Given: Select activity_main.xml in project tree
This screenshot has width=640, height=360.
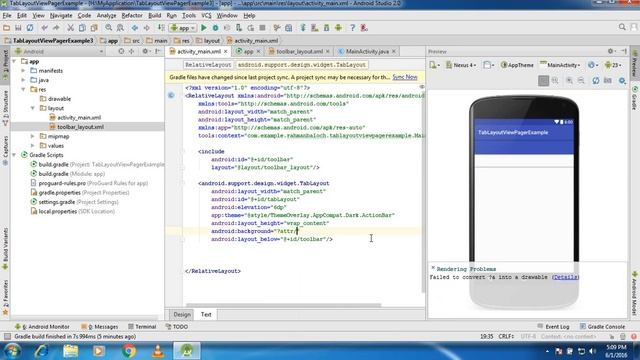Looking at the screenshot, I should [79, 118].
